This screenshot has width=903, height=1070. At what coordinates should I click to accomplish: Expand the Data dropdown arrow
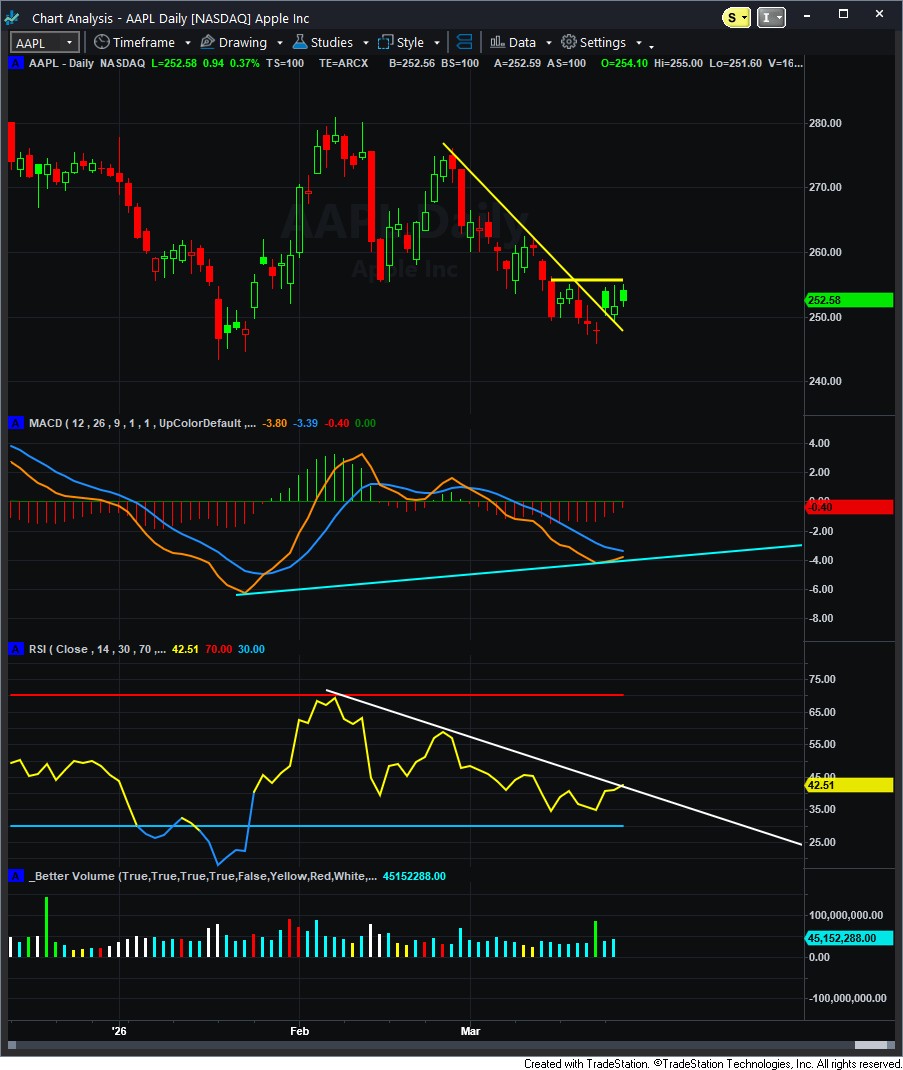(x=549, y=43)
